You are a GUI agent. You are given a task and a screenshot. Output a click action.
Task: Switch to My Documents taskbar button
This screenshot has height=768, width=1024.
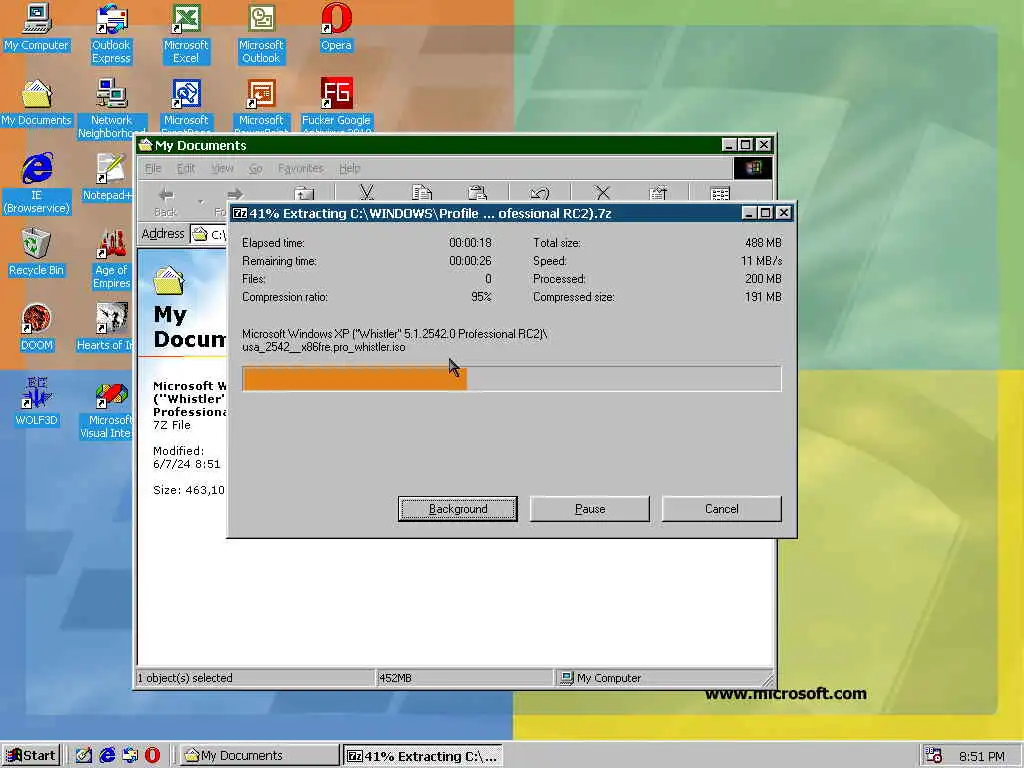tap(259, 756)
